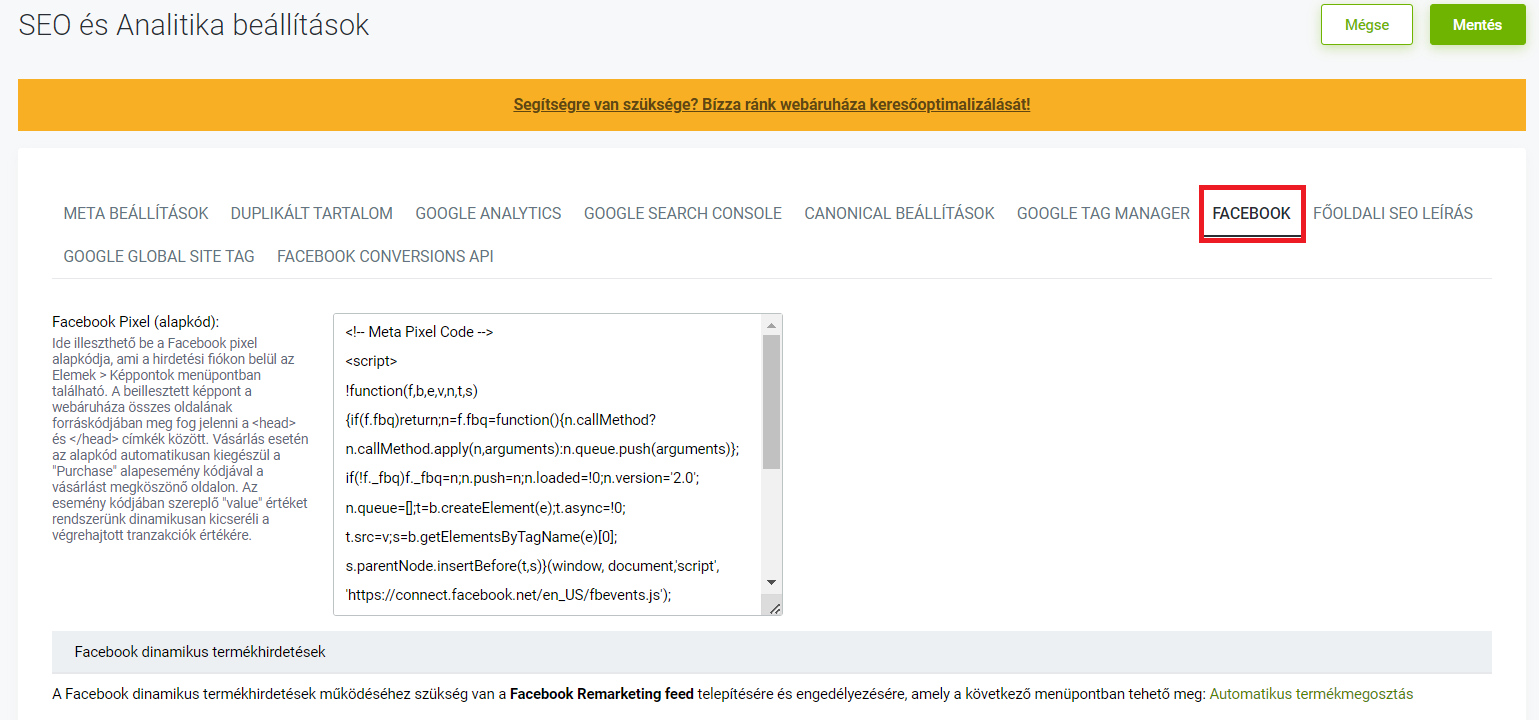This screenshot has height=720, width=1539.
Task: Select the FACEBOOK tab
Action: coord(1252,213)
